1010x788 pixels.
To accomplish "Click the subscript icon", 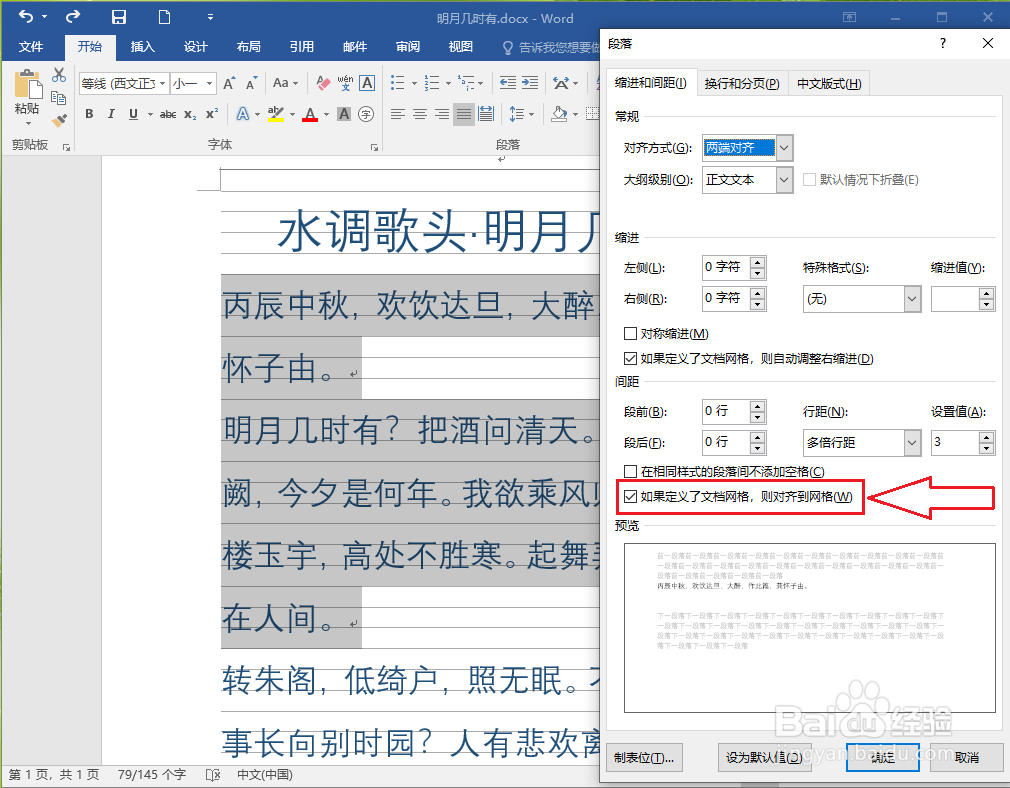I will click(189, 114).
